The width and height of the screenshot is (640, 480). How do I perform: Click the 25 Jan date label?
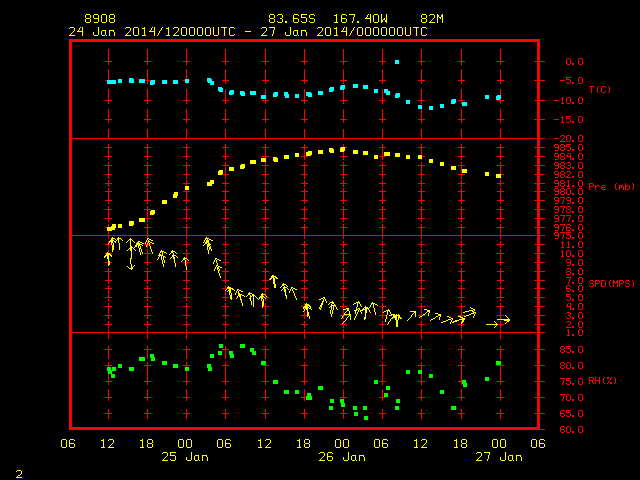(185, 457)
